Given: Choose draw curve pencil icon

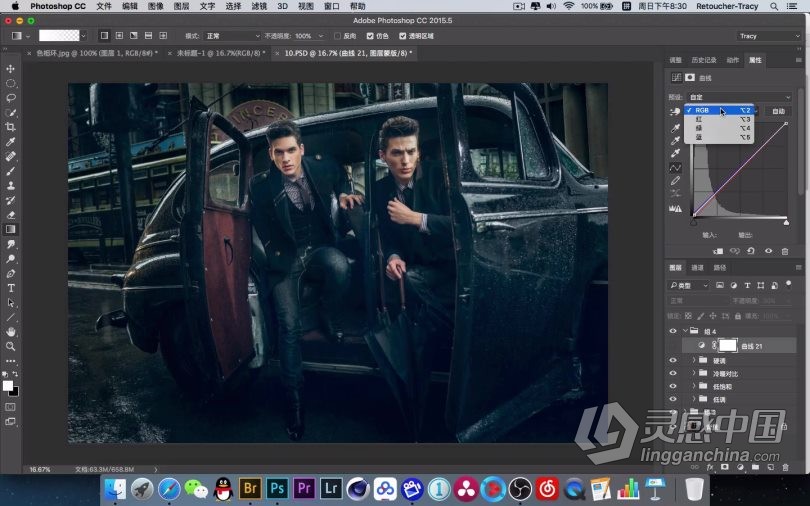Looking at the screenshot, I should 675,181.
